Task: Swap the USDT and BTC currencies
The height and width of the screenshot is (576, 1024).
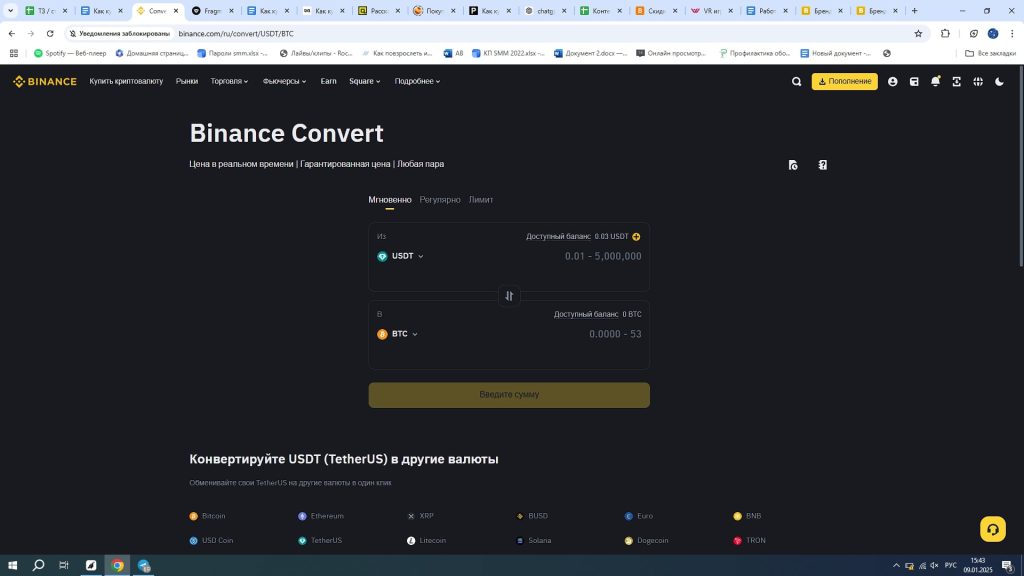Action: [509, 296]
